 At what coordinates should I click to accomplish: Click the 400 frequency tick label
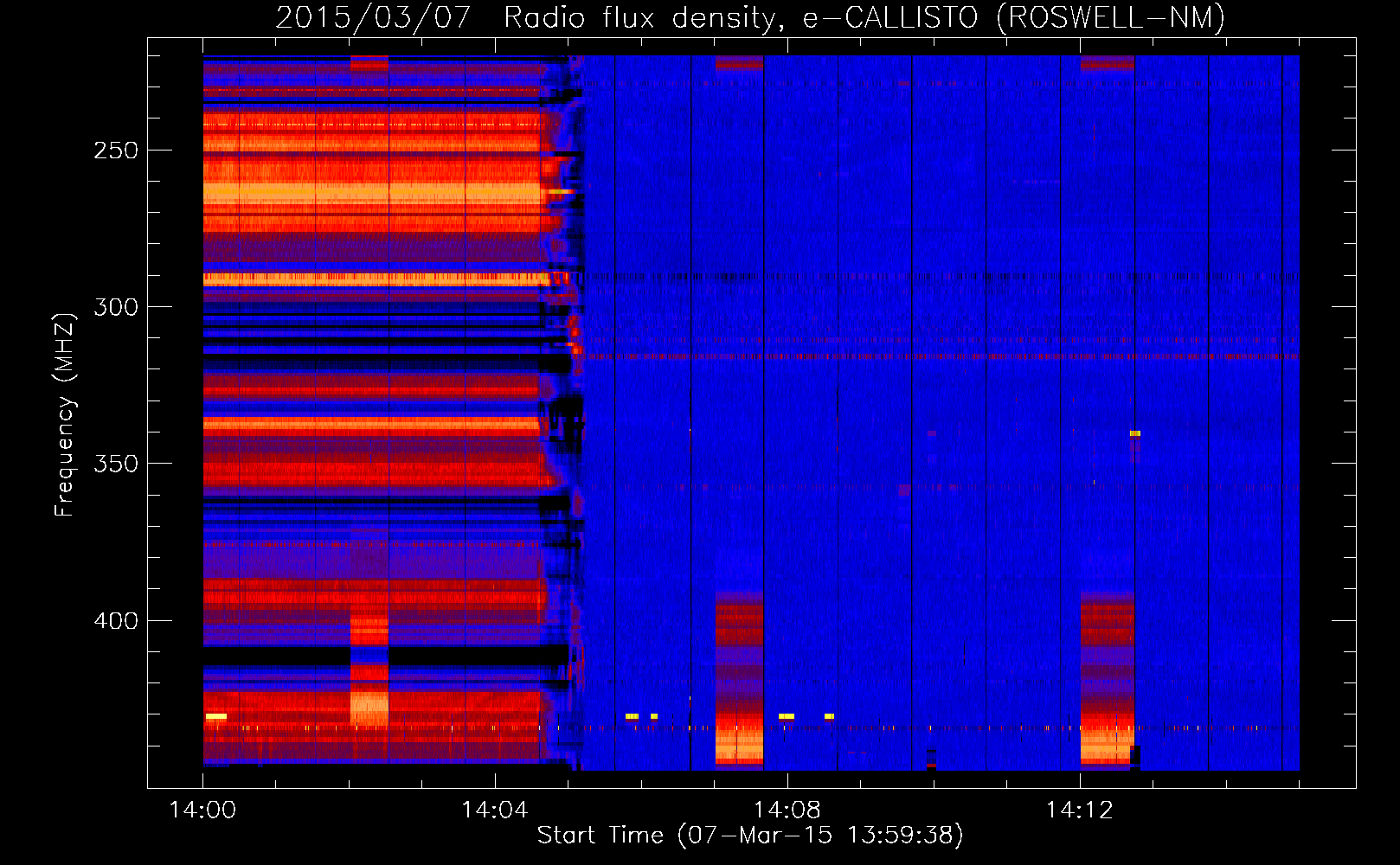pos(116,621)
